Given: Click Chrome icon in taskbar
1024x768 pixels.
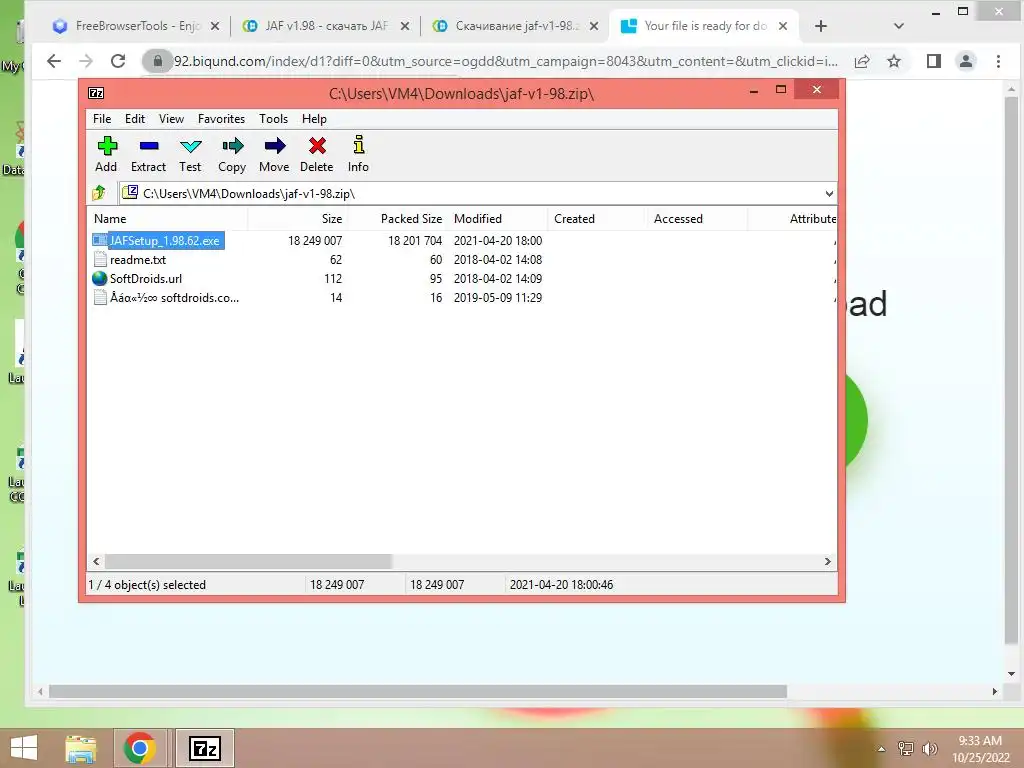Looking at the screenshot, I should pos(140,748).
